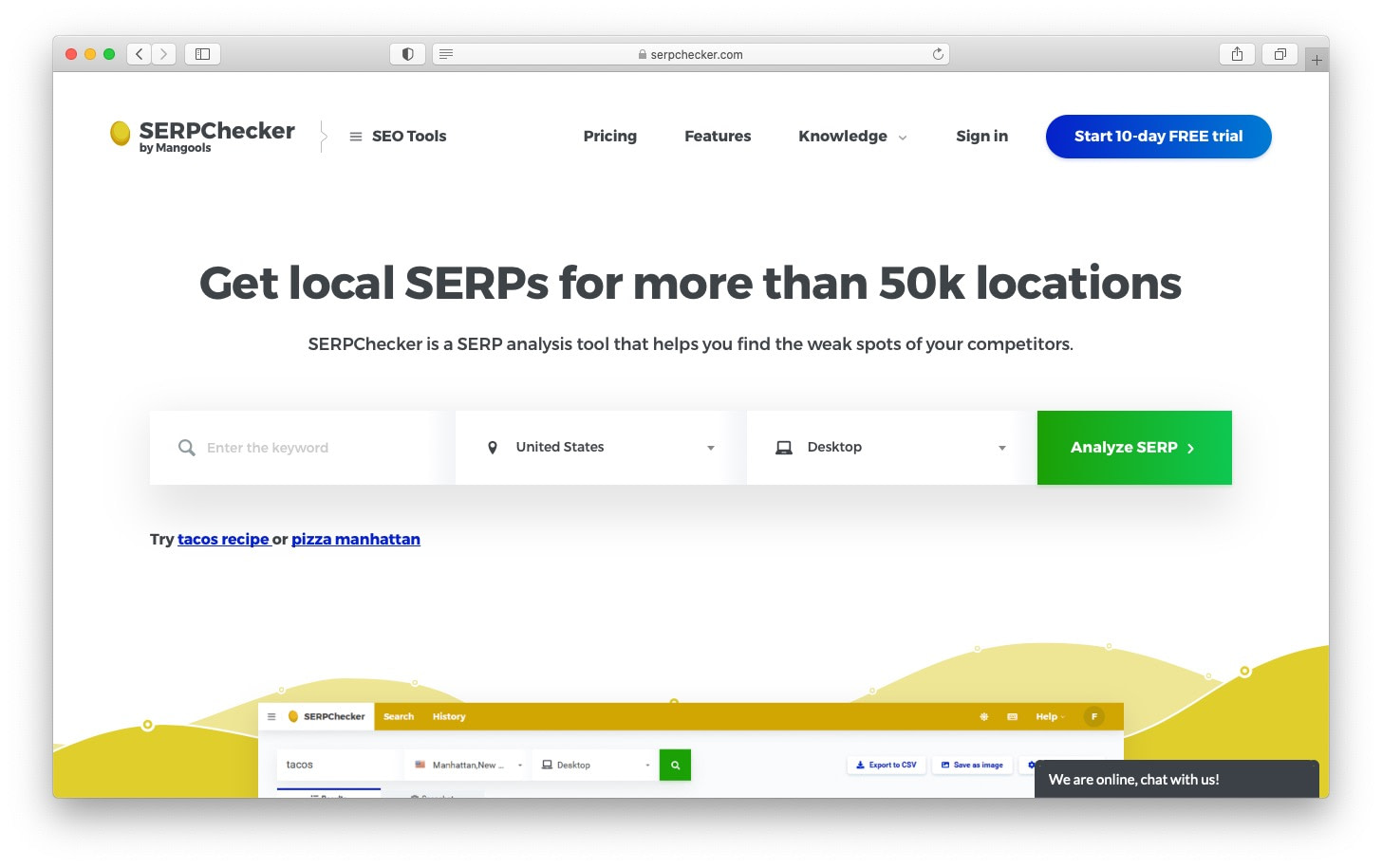Go forward in Safari
This screenshot has height=868, width=1382.
pyautogui.click(x=164, y=54)
